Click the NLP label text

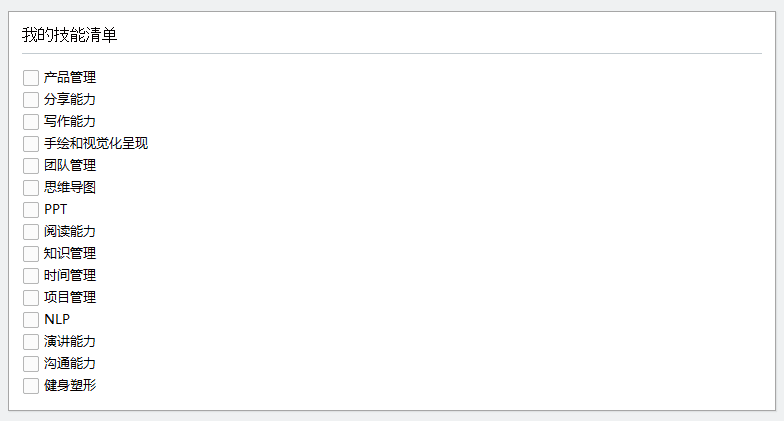pos(57,320)
